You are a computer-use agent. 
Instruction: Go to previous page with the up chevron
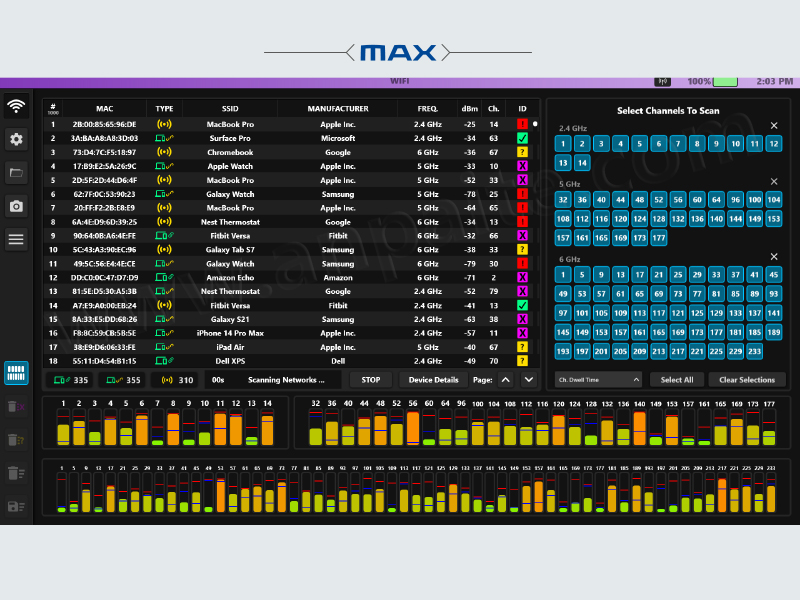(x=505, y=380)
